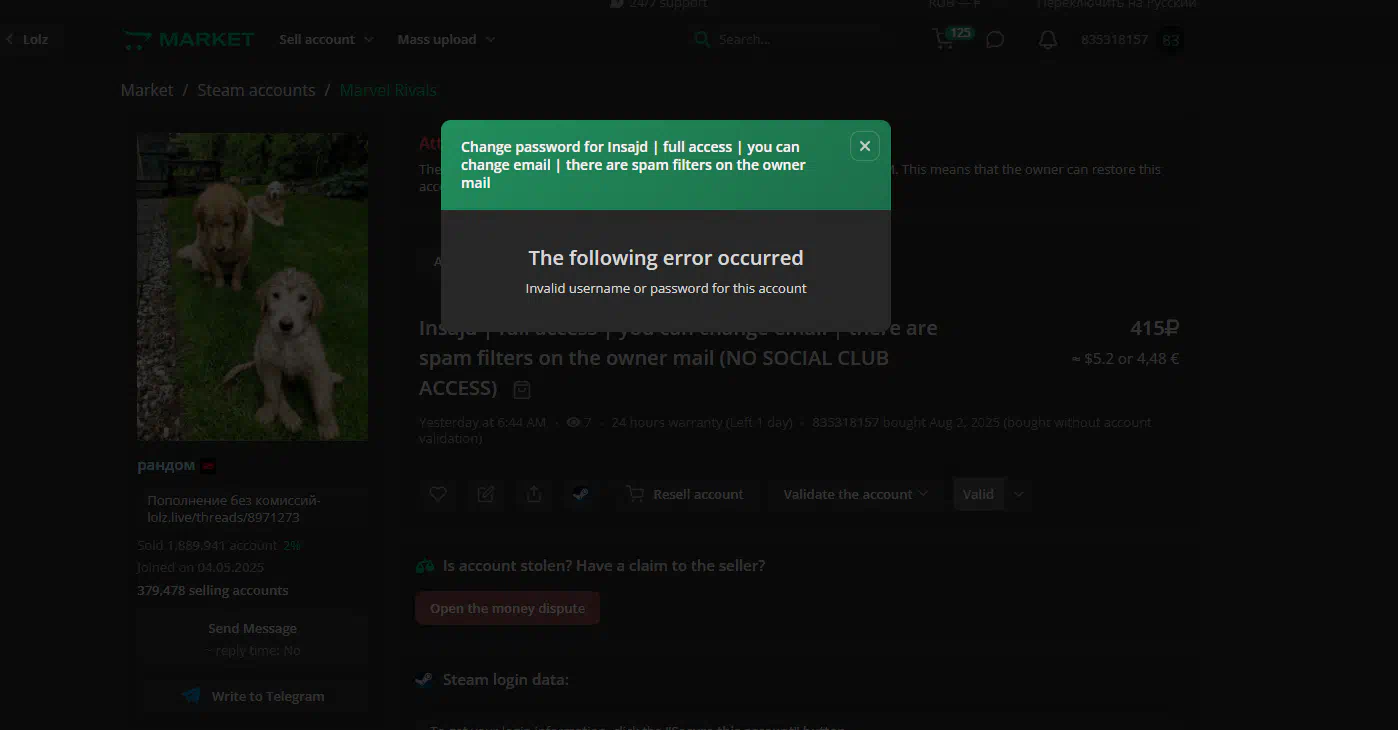The height and width of the screenshot is (730, 1398).
Task: Click the shopping bag icon after ACCESS)
Action: tap(521, 389)
